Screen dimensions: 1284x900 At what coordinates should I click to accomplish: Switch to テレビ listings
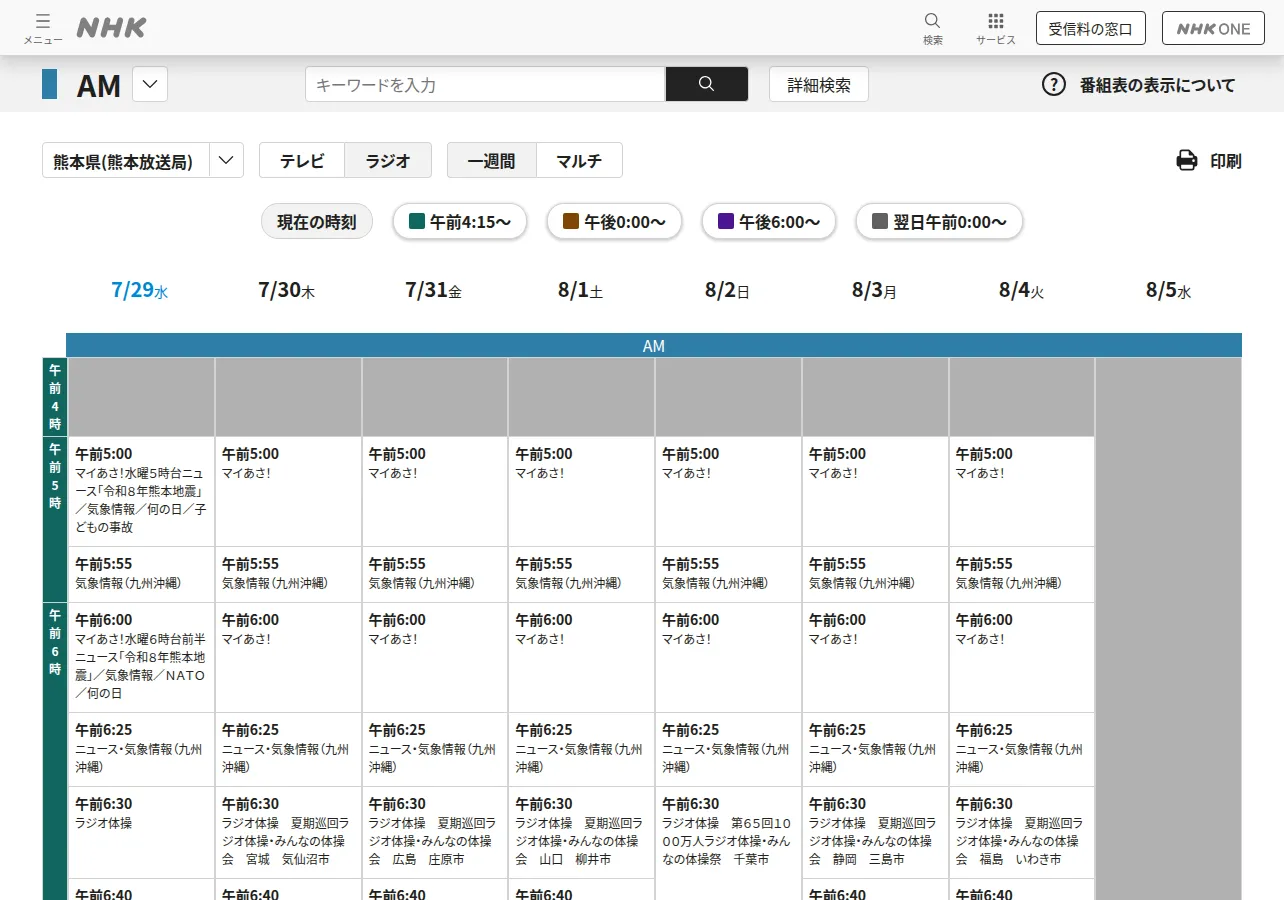pos(302,160)
